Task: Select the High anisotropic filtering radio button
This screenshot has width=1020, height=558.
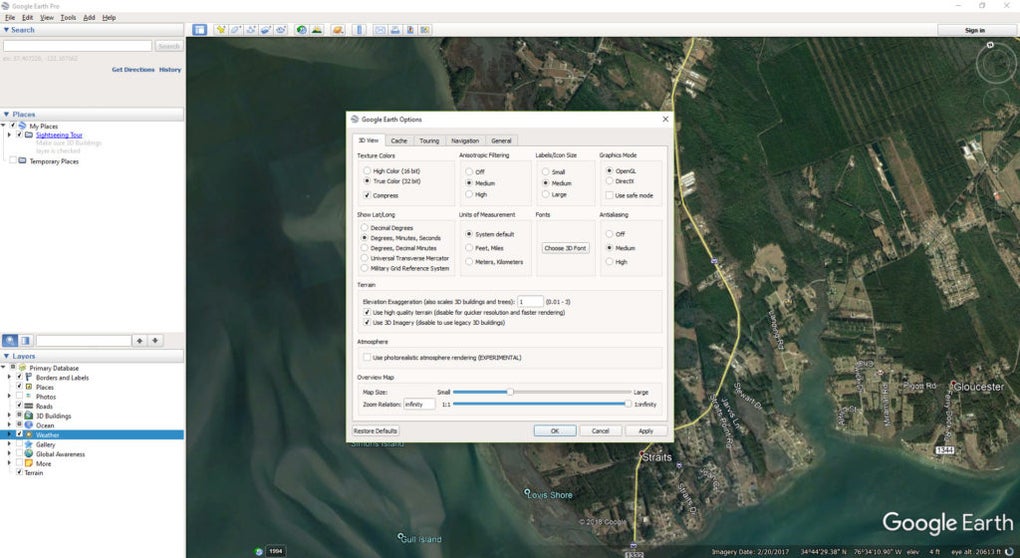Action: pos(467,195)
